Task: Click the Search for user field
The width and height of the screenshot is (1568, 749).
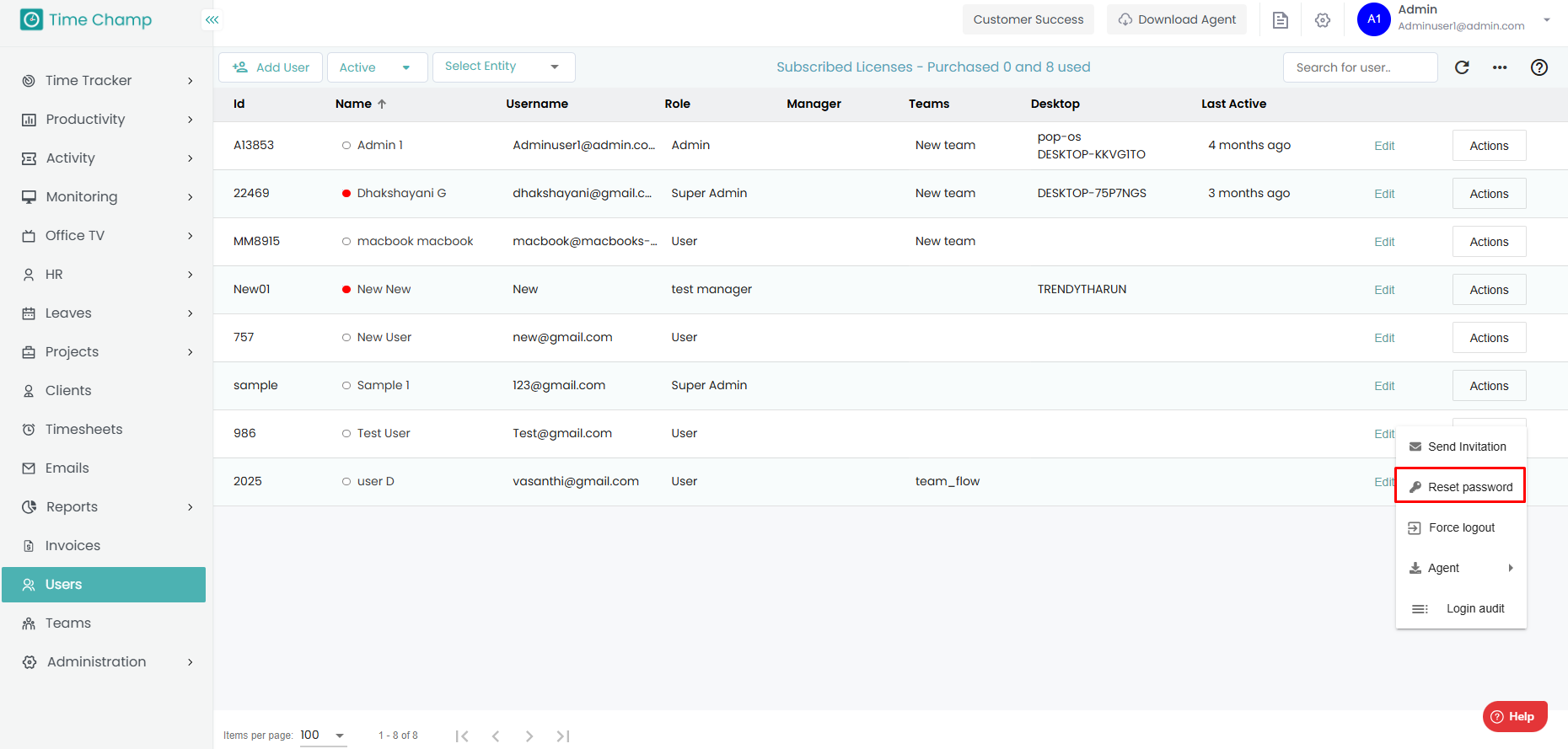Action: [x=1359, y=67]
